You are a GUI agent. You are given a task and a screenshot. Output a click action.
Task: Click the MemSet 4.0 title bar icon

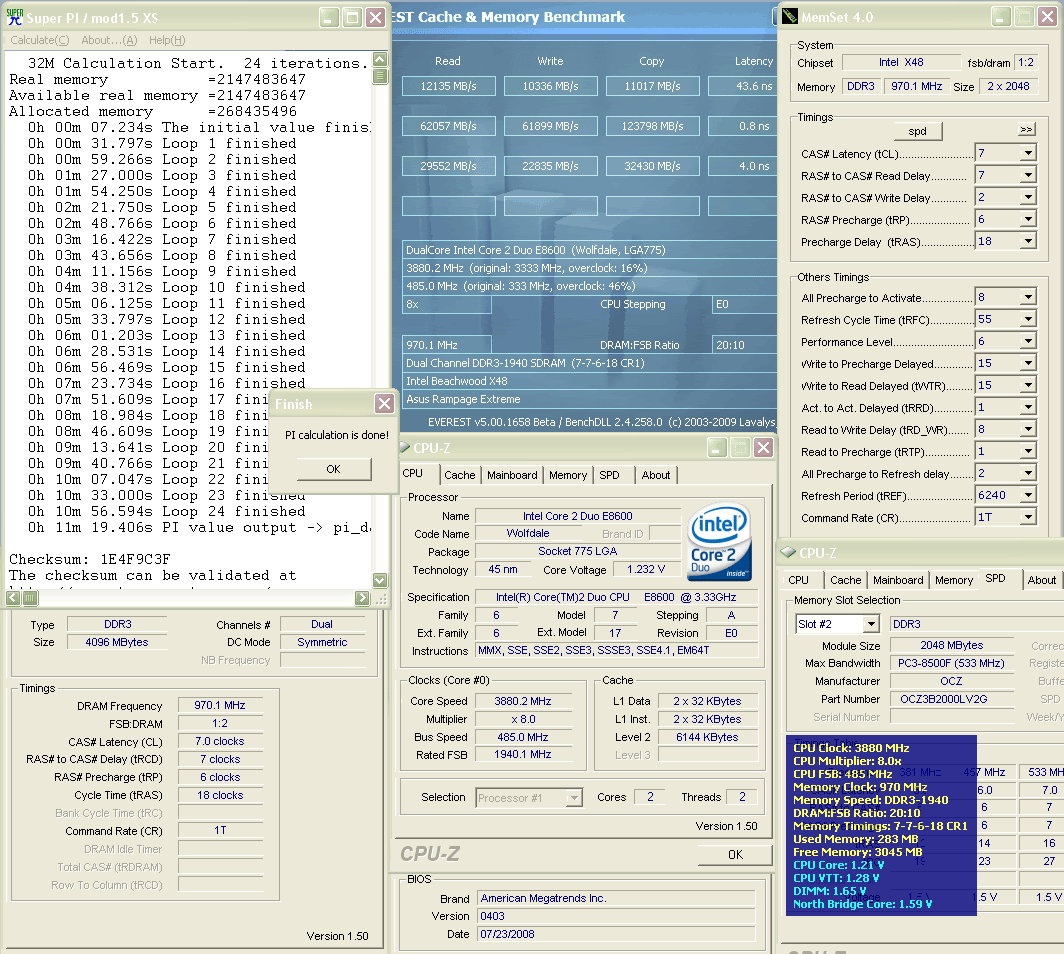point(789,16)
